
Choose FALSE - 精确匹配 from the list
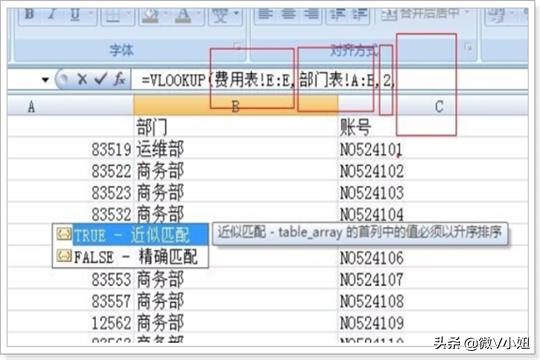coord(131,257)
